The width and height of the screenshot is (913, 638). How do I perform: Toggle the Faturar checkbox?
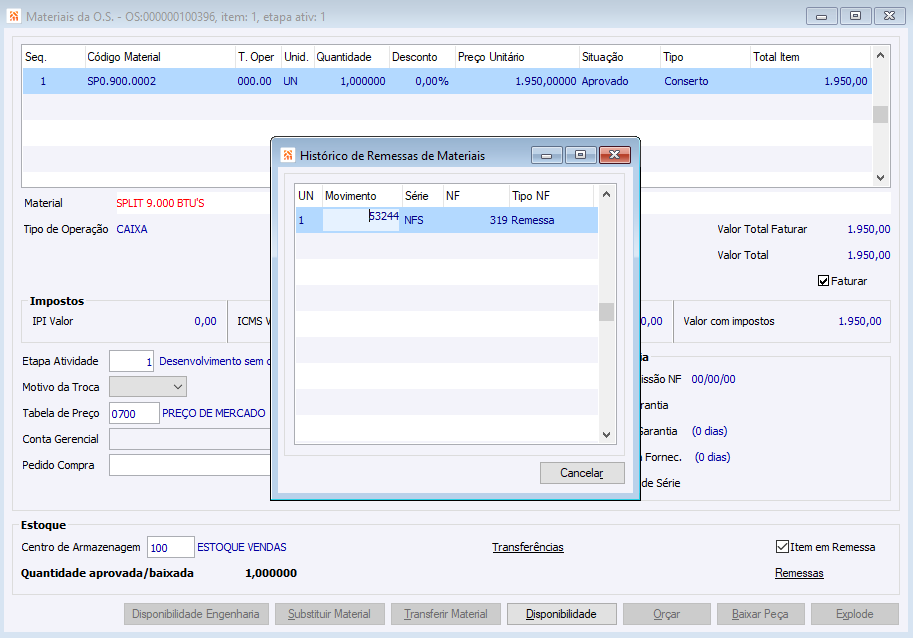click(823, 281)
